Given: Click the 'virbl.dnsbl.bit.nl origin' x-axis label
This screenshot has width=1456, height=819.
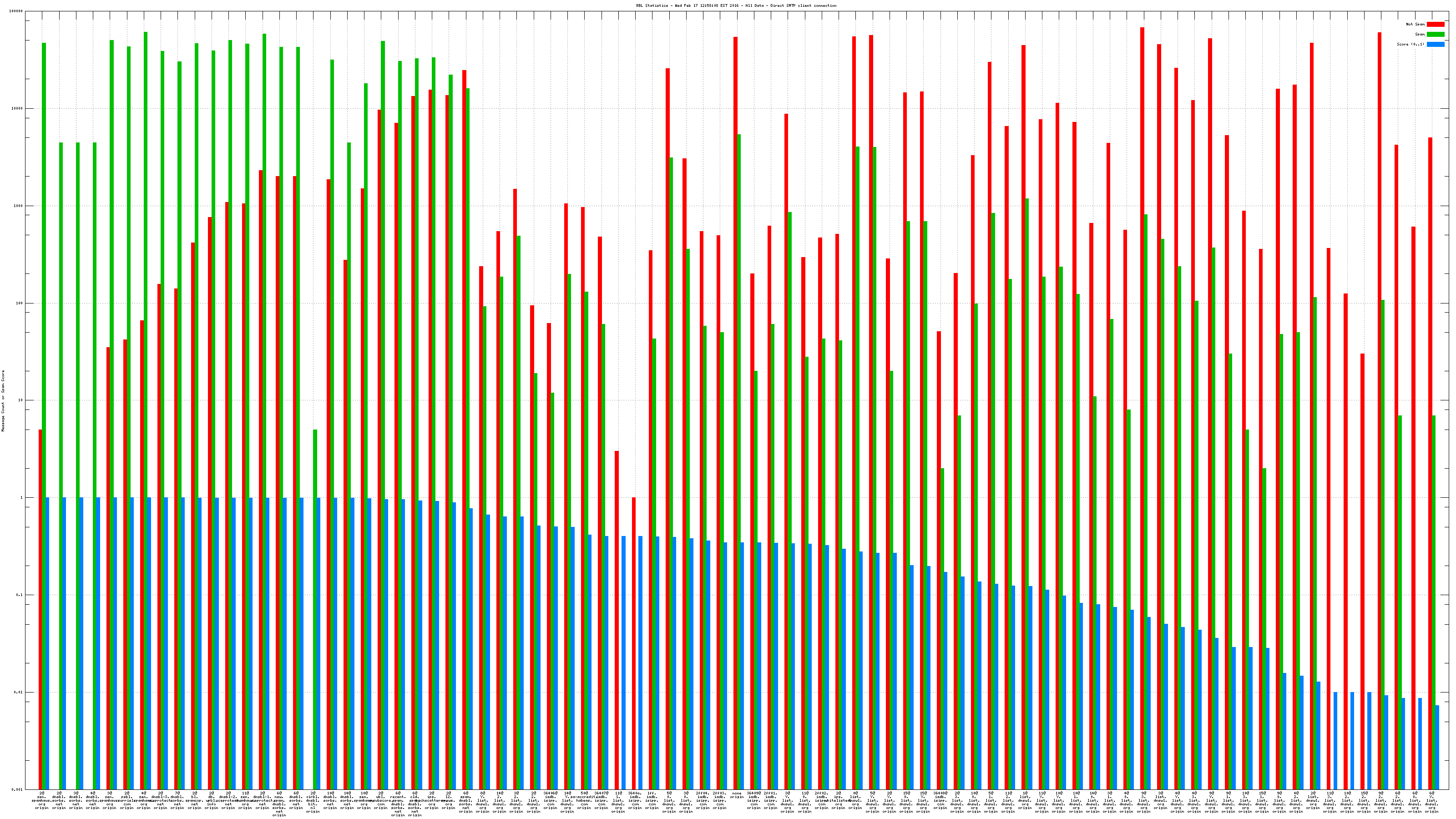Looking at the screenshot, I should 313,802.
